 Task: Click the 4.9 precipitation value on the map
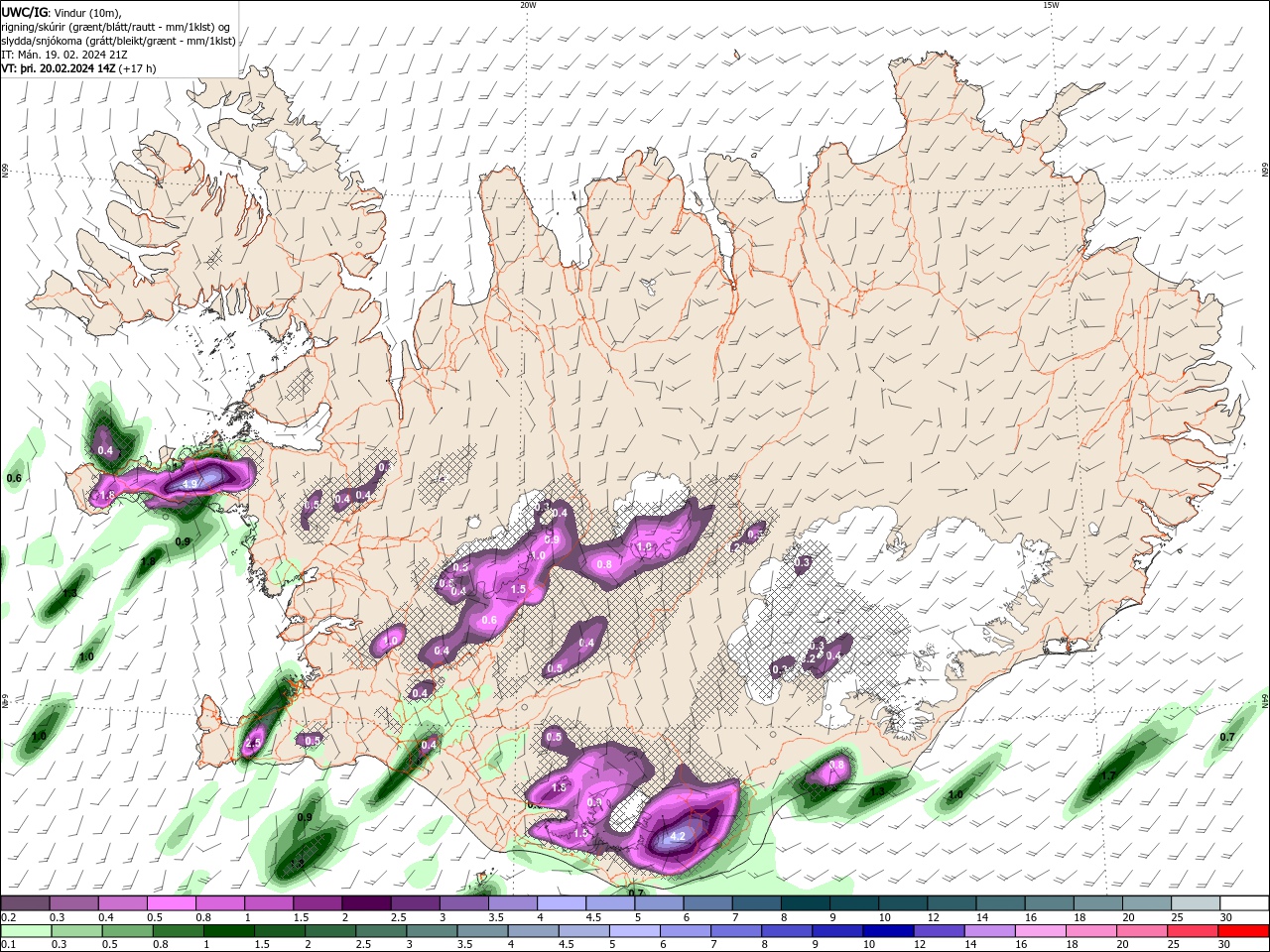tap(189, 484)
